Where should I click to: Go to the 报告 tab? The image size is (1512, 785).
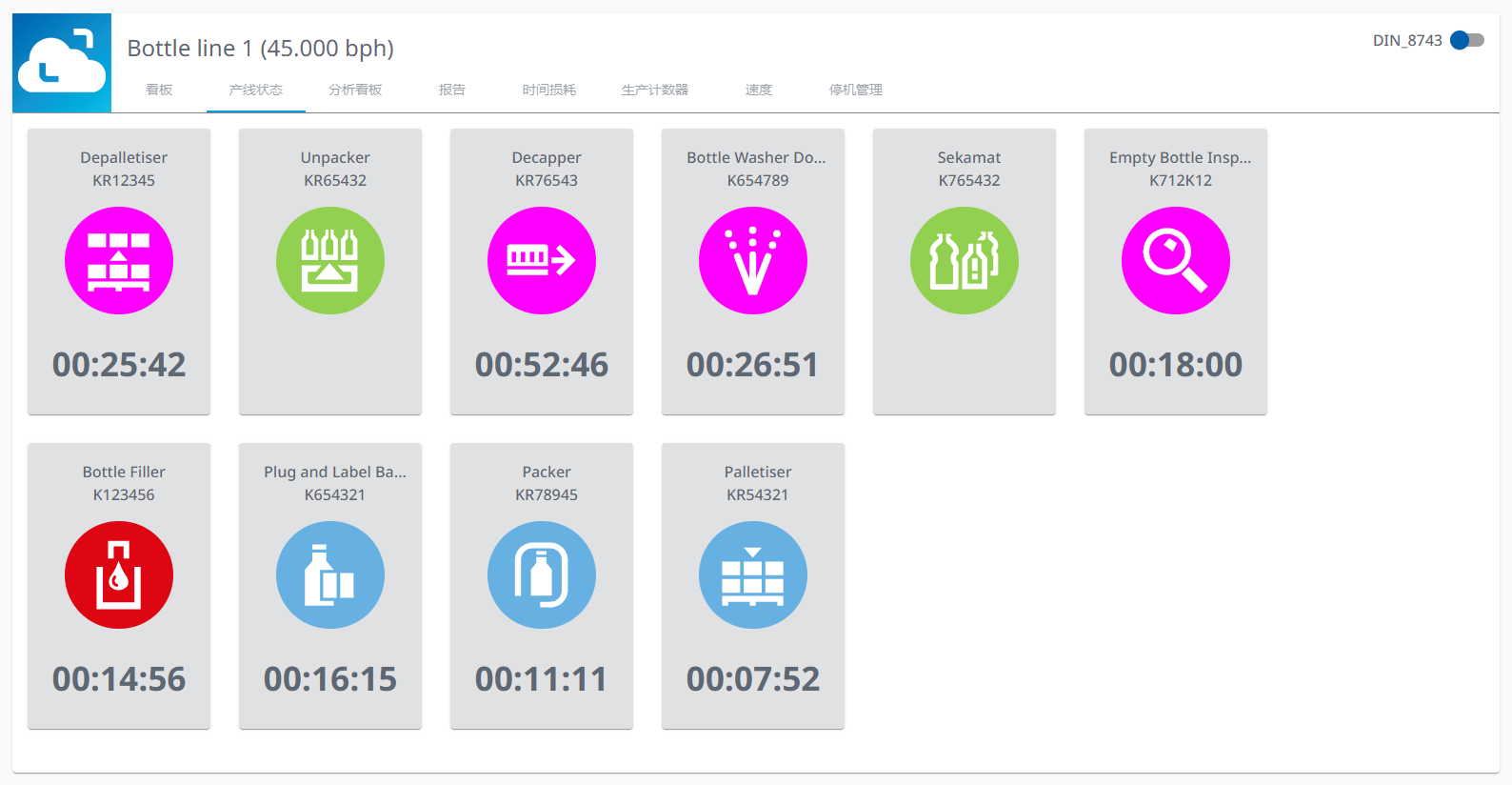(452, 90)
